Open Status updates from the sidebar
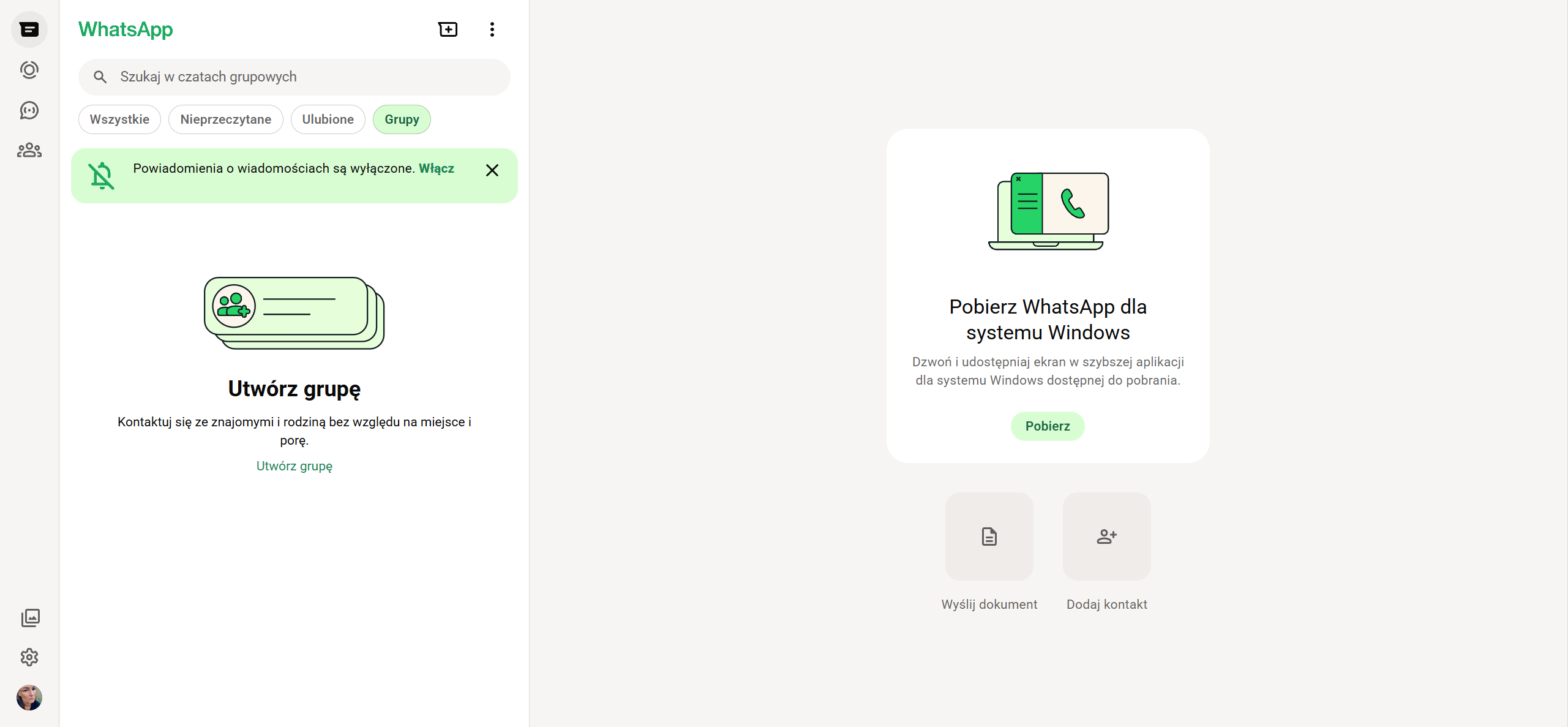 pos(29,70)
